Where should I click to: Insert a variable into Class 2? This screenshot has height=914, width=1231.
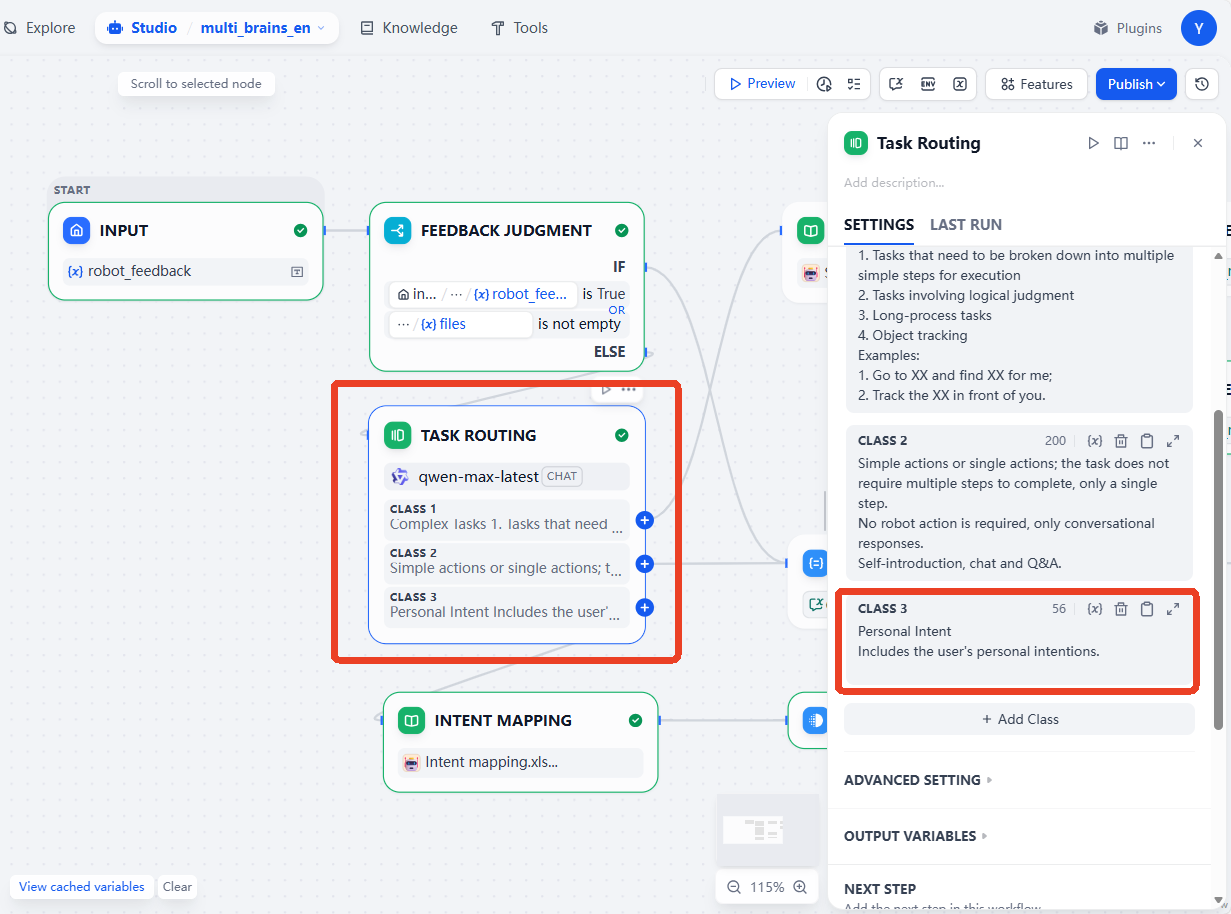pos(1095,441)
